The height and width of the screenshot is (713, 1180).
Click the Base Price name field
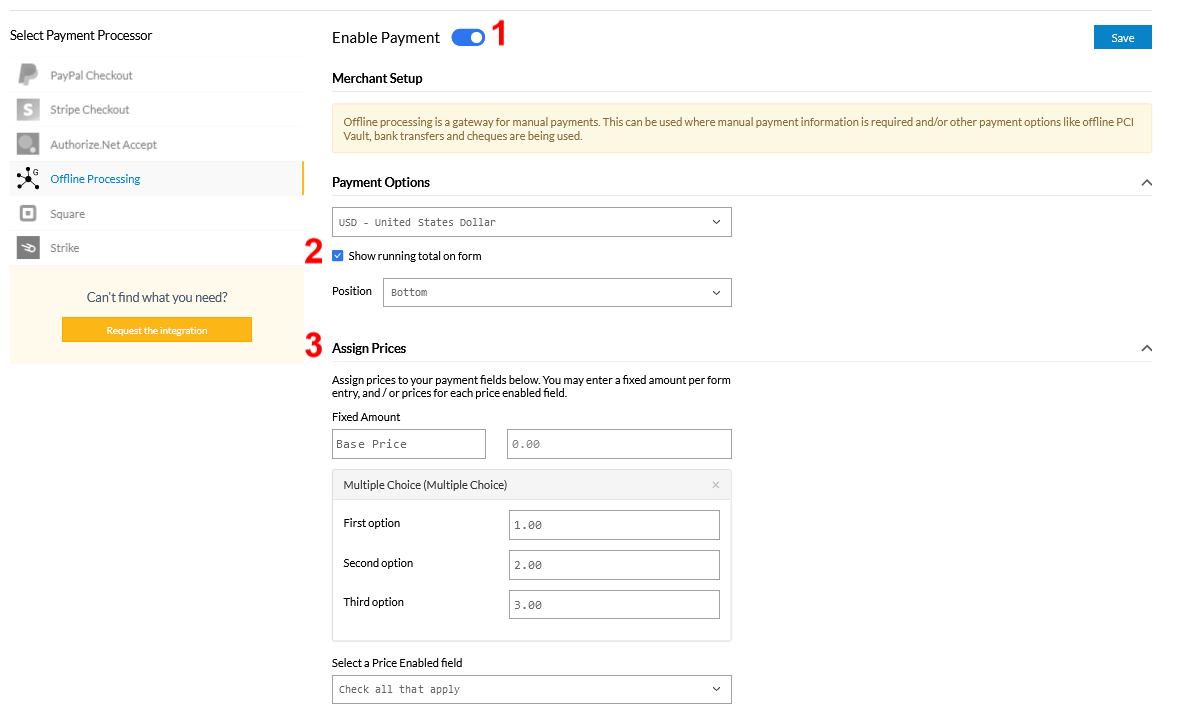tap(409, 444)
